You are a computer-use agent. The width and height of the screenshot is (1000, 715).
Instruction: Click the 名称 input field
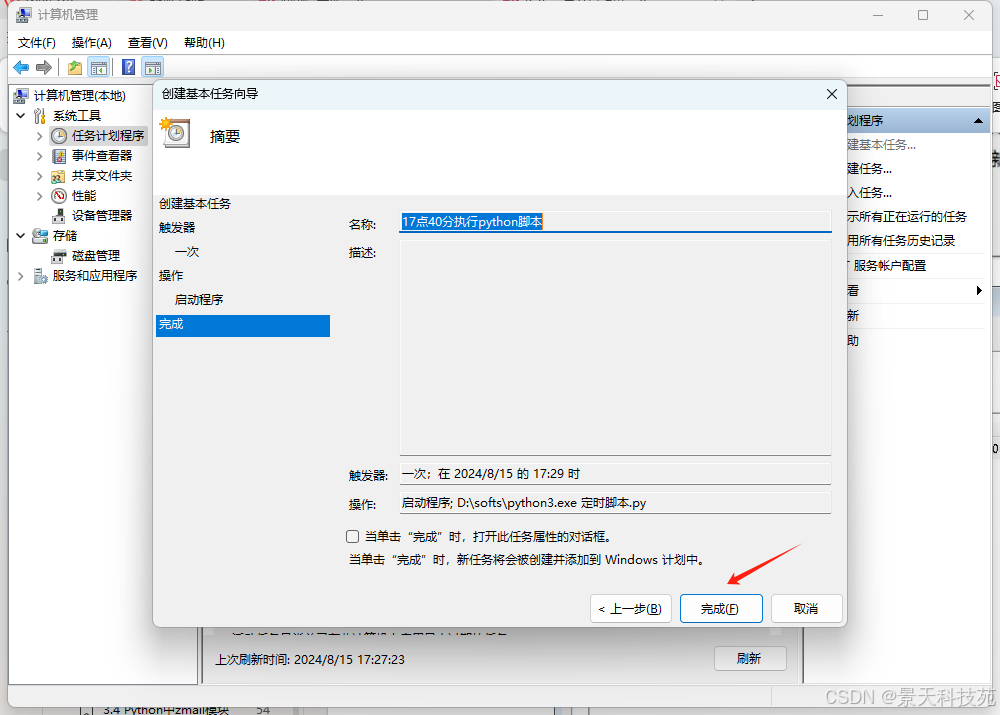point(615,222)
